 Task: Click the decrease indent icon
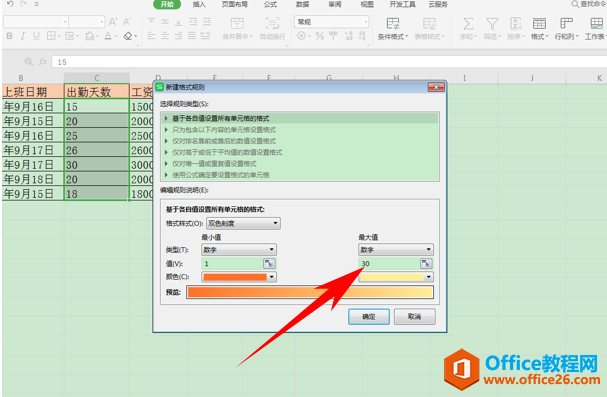click(193, 22)
